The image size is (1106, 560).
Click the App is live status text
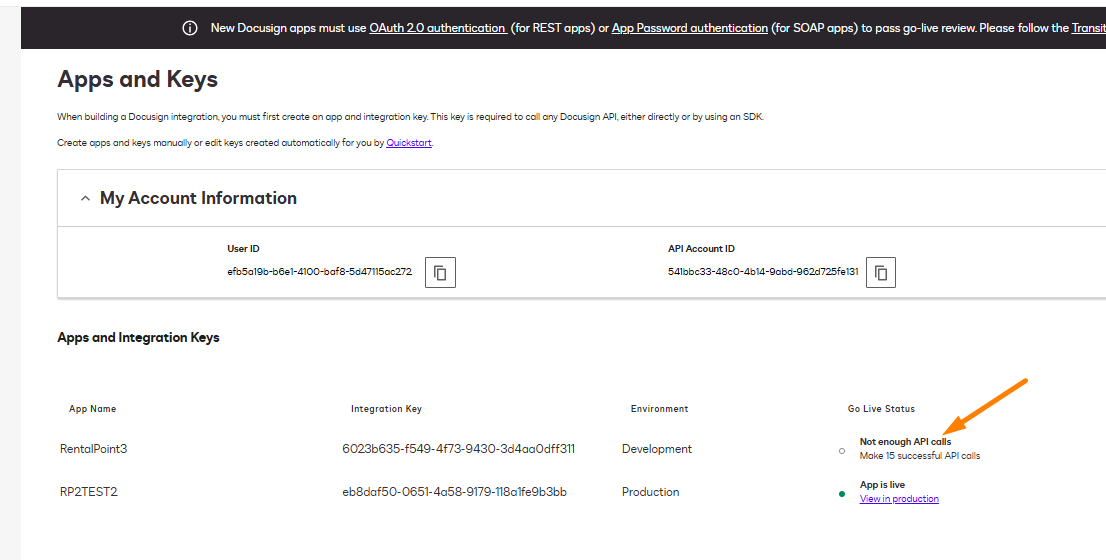pyautogui.click(x=882, y=485)
